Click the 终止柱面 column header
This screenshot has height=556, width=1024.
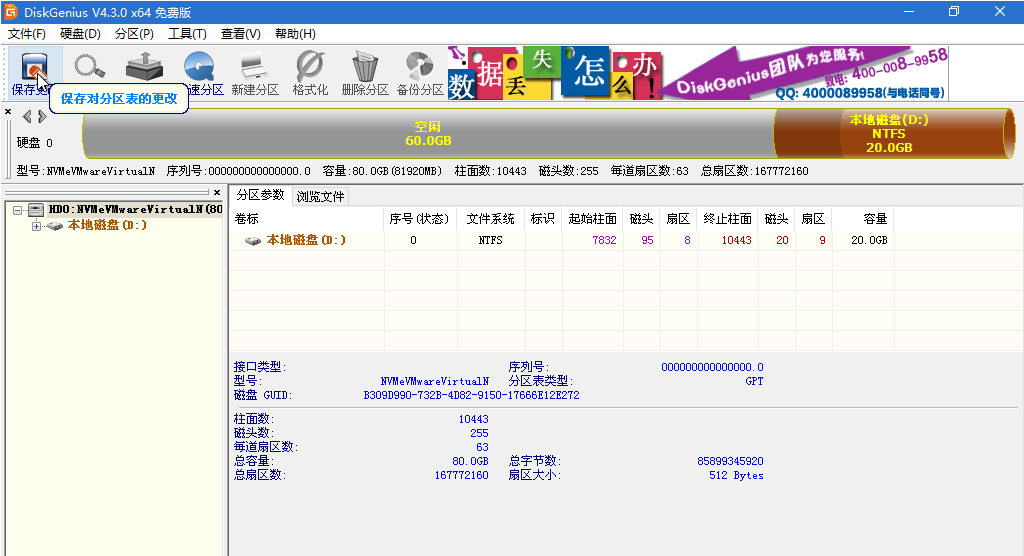point(728,219)
